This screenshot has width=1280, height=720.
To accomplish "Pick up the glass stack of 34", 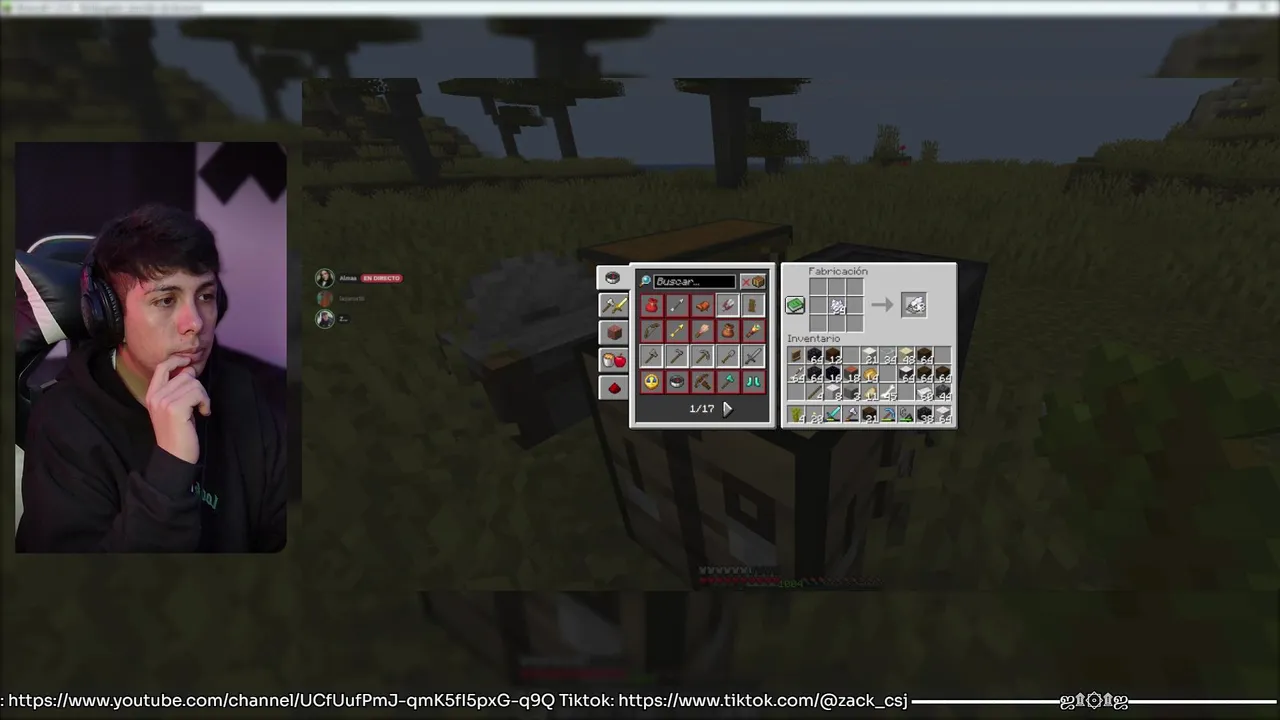I will (888, 355).
